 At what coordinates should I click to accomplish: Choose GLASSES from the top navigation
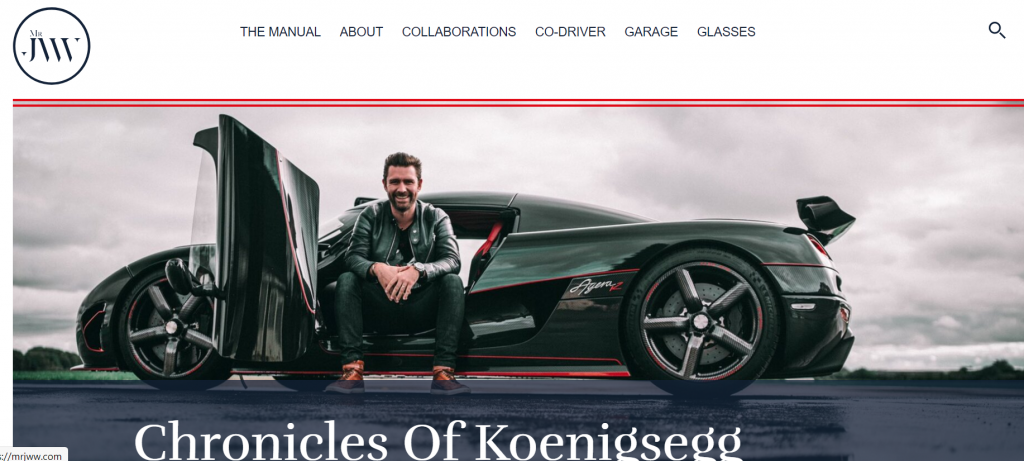point(726,32)
